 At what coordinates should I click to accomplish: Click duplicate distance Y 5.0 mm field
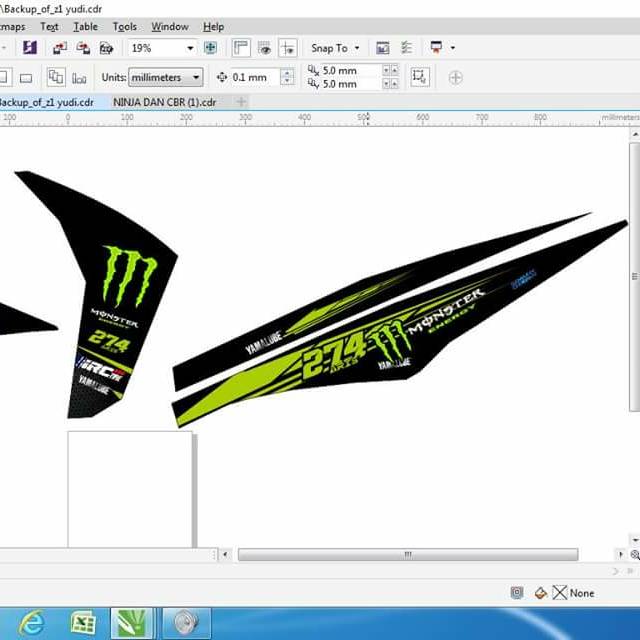click(351, 84)
